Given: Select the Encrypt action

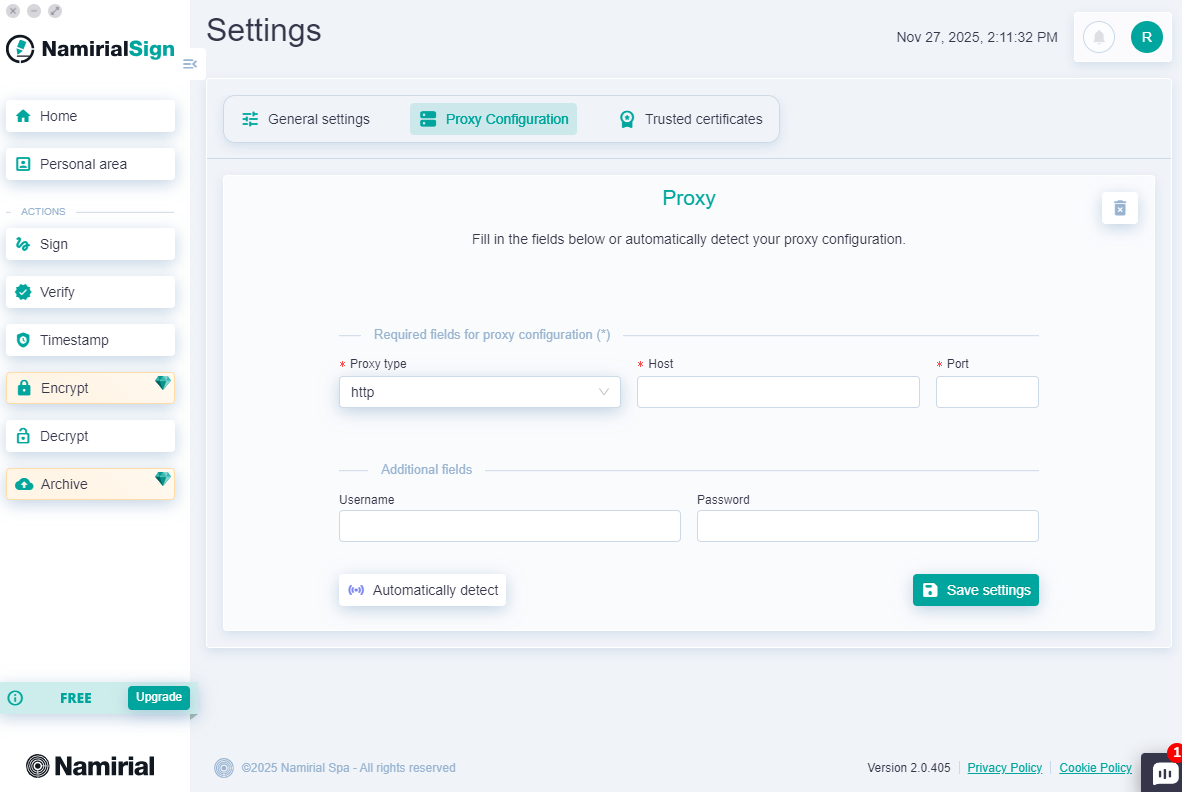Looking at the screenshot, I should (x=90, y=388).
